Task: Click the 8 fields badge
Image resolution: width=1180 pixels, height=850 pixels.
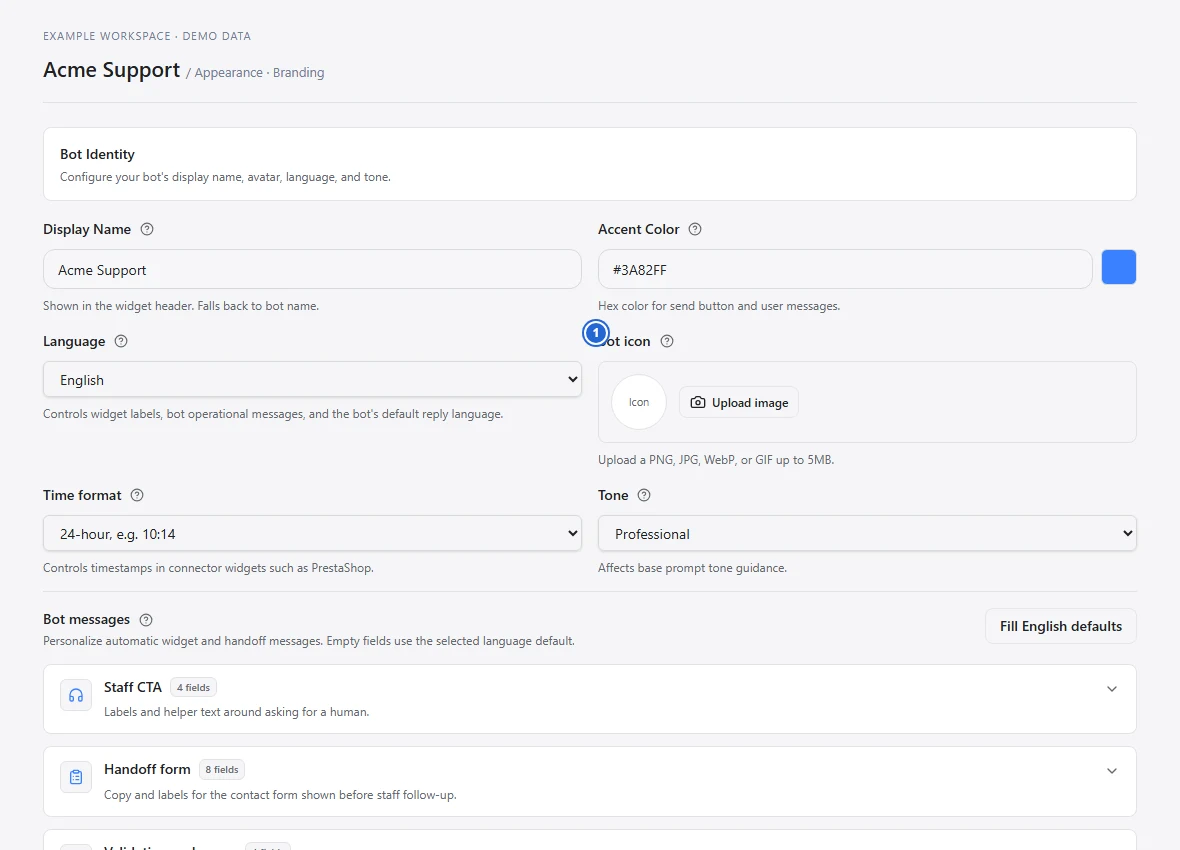Action: coord(222,769)
